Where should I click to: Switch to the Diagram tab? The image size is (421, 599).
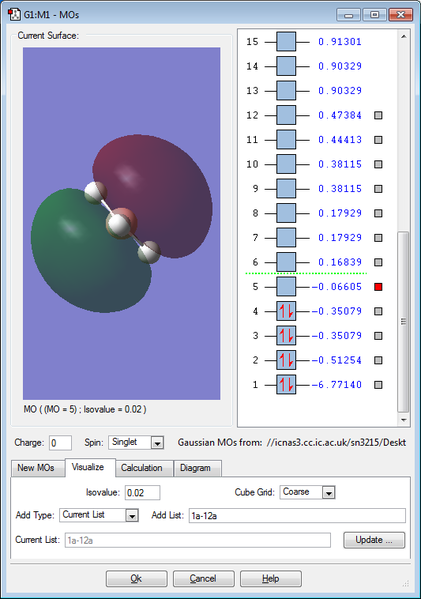pyautogui.click(x=197, y=468)
